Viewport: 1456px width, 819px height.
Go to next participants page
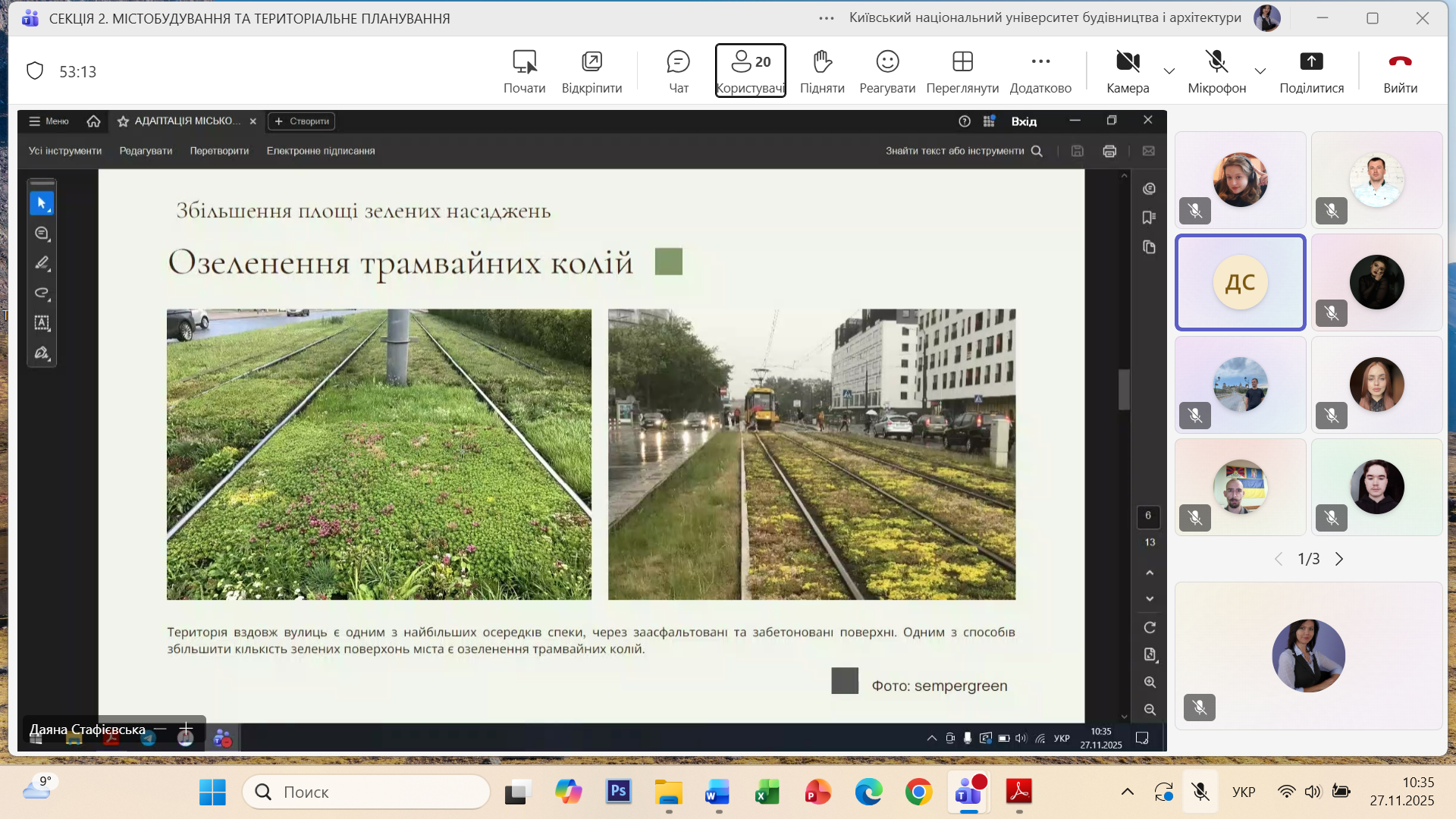(x=1339, y=559)
